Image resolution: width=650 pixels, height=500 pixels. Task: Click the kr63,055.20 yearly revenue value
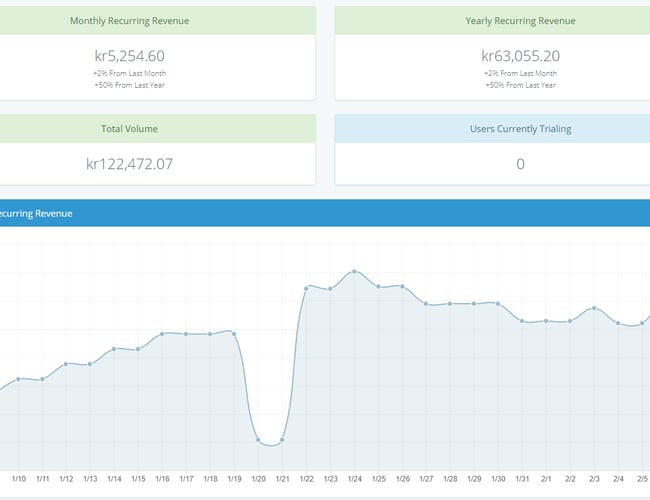pyautogui.click(x=520, y=55)
